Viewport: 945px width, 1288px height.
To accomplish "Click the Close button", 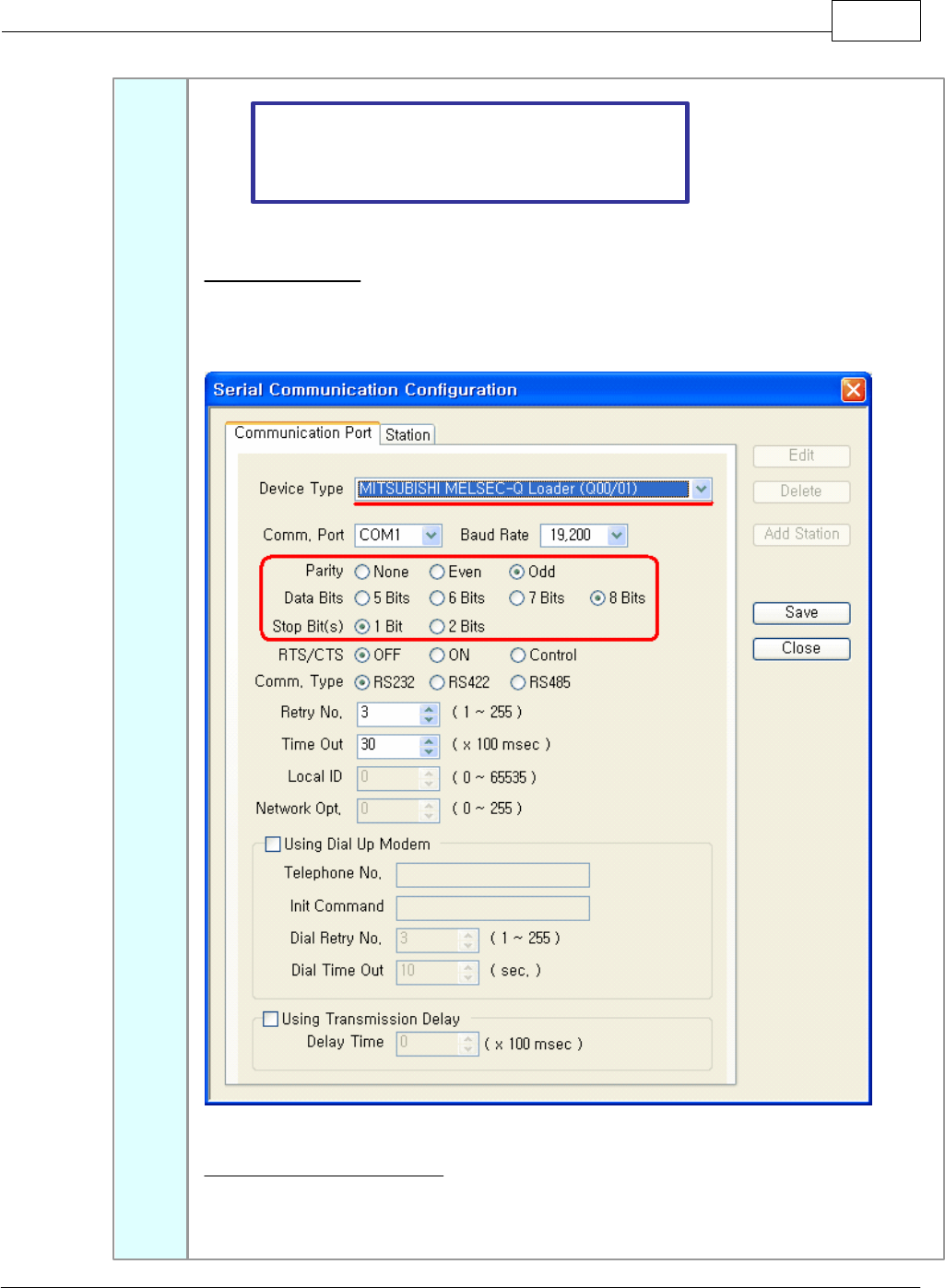I will tap(801, 649).
